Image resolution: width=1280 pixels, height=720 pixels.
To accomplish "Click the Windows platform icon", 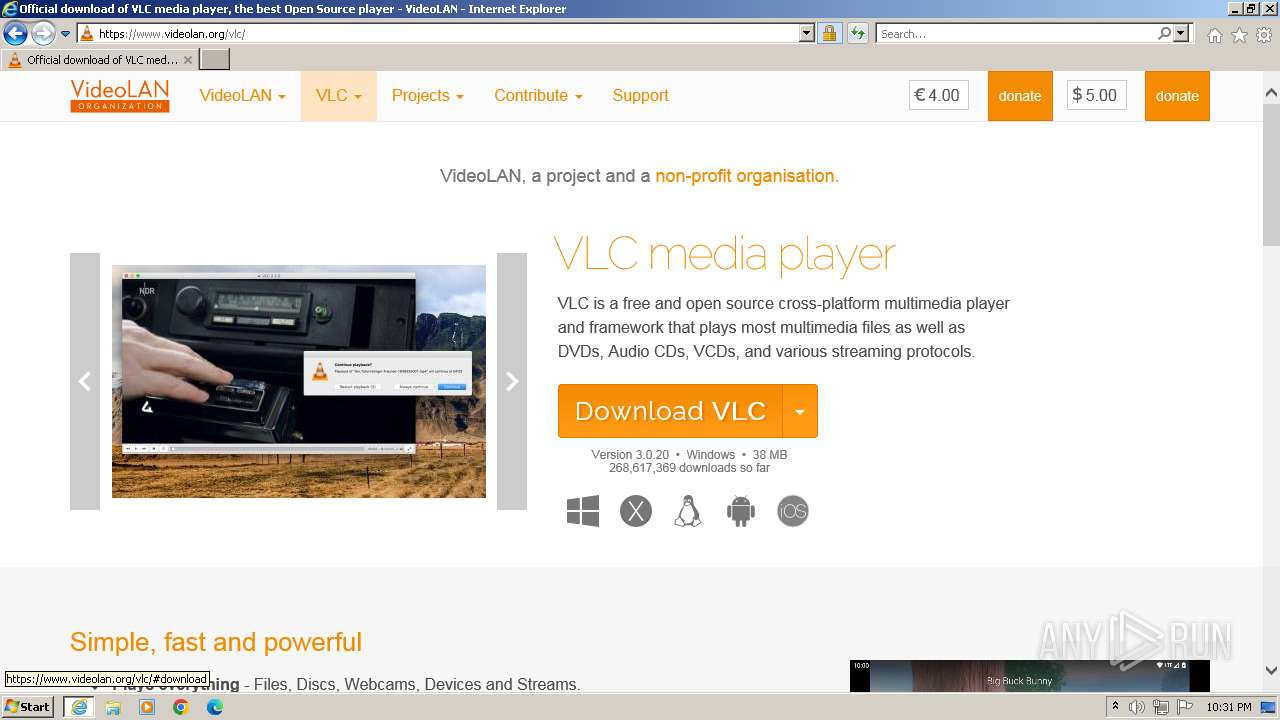I will [x=583, y=511].
